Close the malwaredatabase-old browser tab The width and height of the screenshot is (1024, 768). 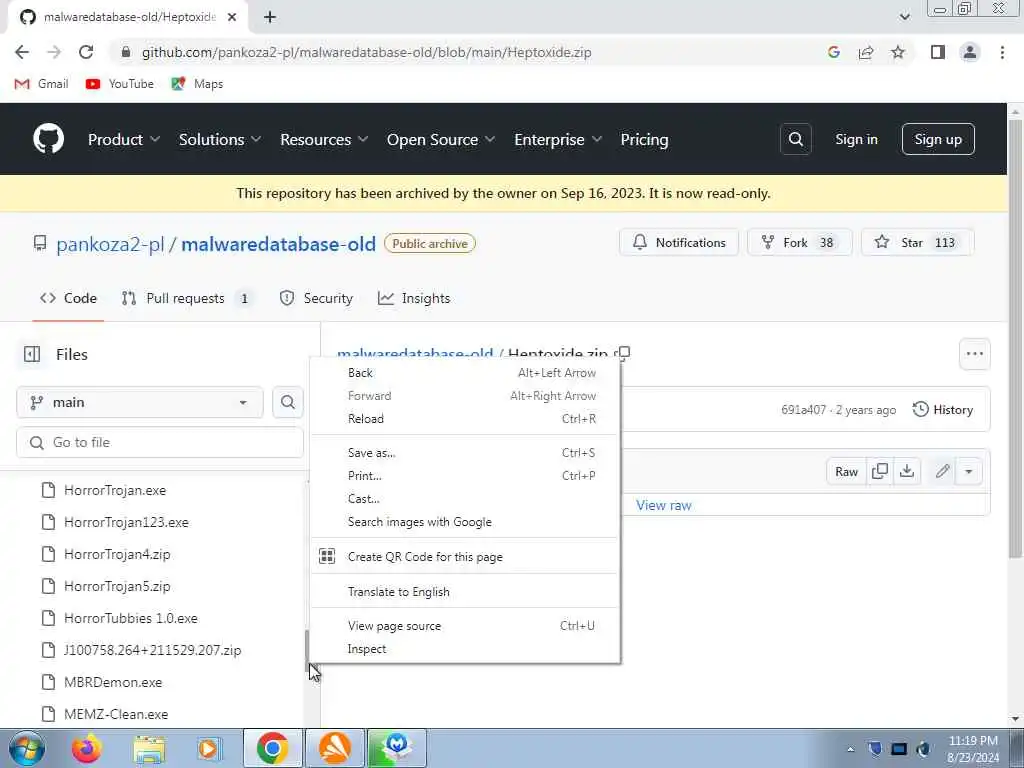[x=232, y=18]
